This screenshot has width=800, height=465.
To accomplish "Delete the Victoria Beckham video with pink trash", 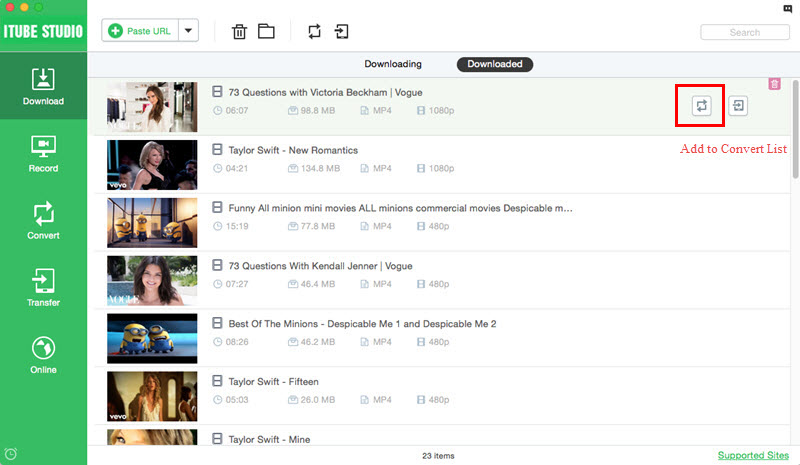I will click(774, 84).
